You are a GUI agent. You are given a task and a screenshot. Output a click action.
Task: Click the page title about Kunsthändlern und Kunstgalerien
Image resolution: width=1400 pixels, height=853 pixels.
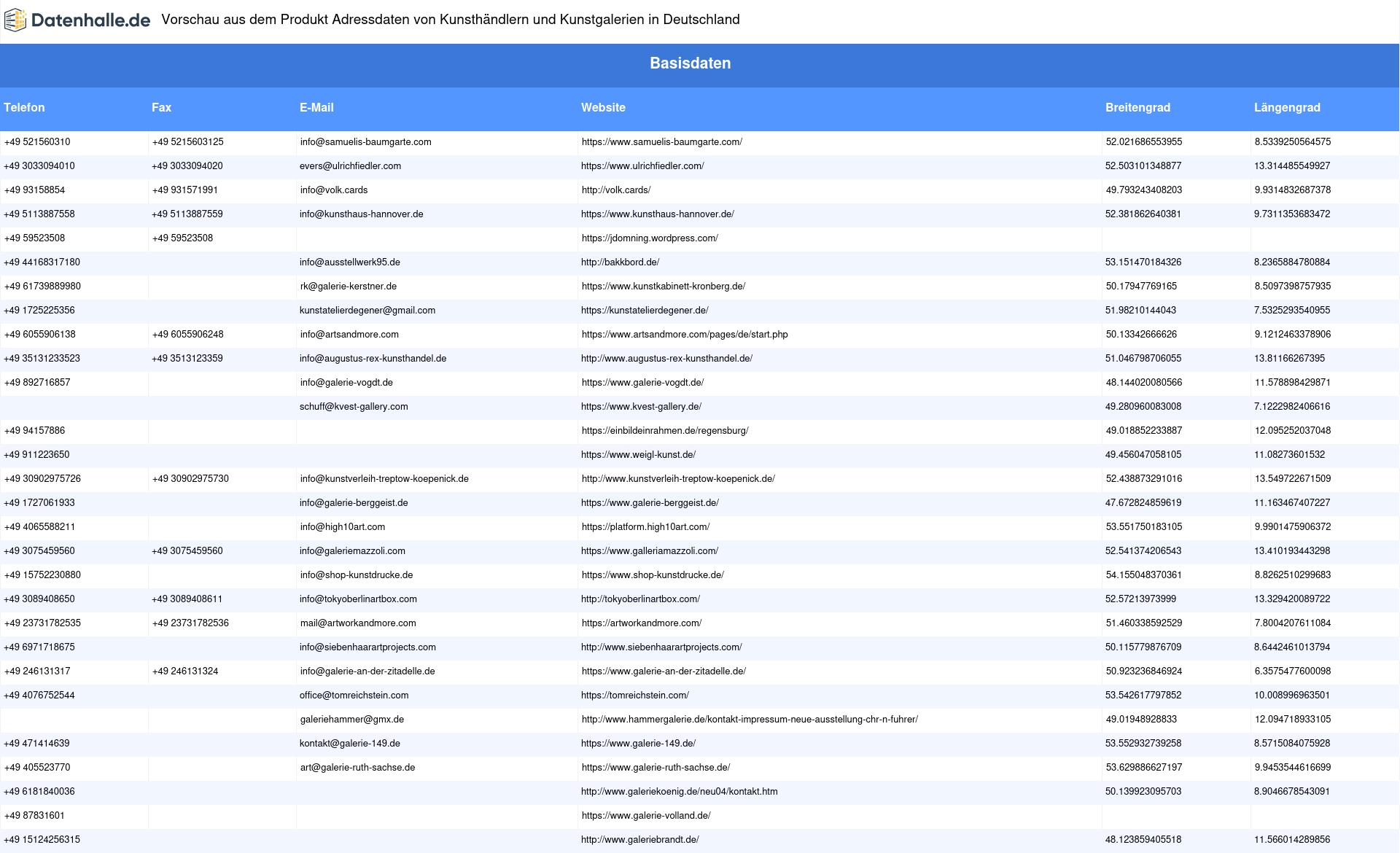click(x=451, y=20)
